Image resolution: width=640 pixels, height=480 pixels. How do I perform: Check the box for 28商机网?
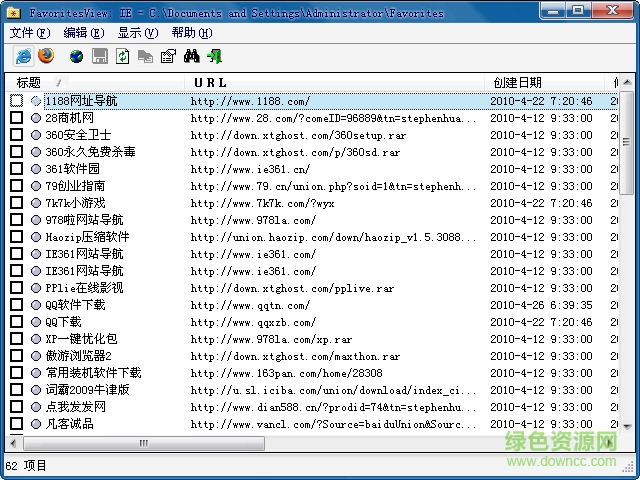click(16, 118)
